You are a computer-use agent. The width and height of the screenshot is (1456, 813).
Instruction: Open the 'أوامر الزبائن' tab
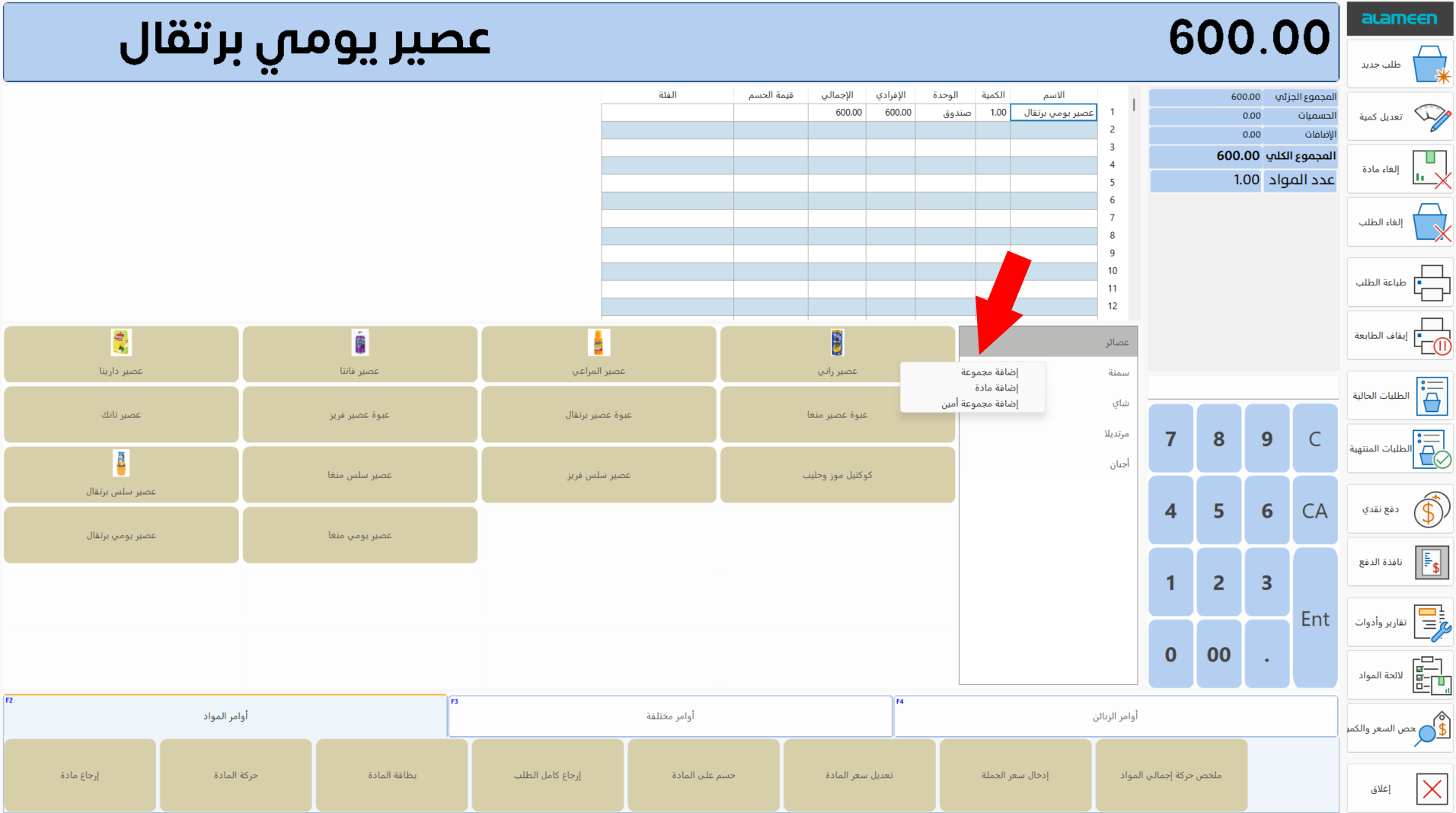tap(1115, 716)
